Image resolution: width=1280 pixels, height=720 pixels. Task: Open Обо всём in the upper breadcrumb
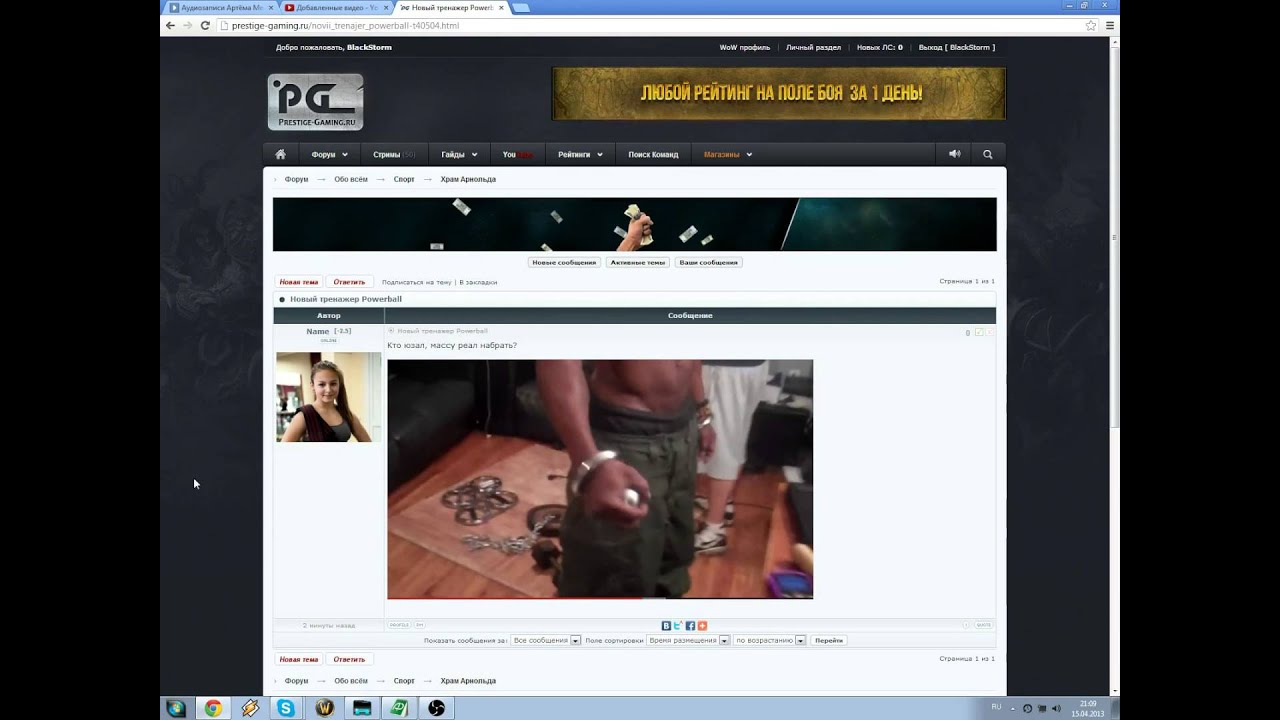351,179
